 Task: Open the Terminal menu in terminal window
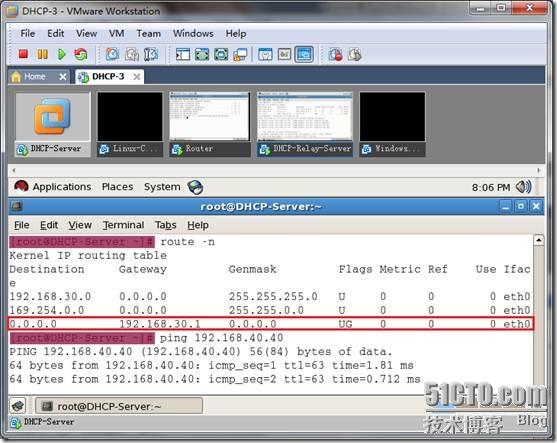123,225
